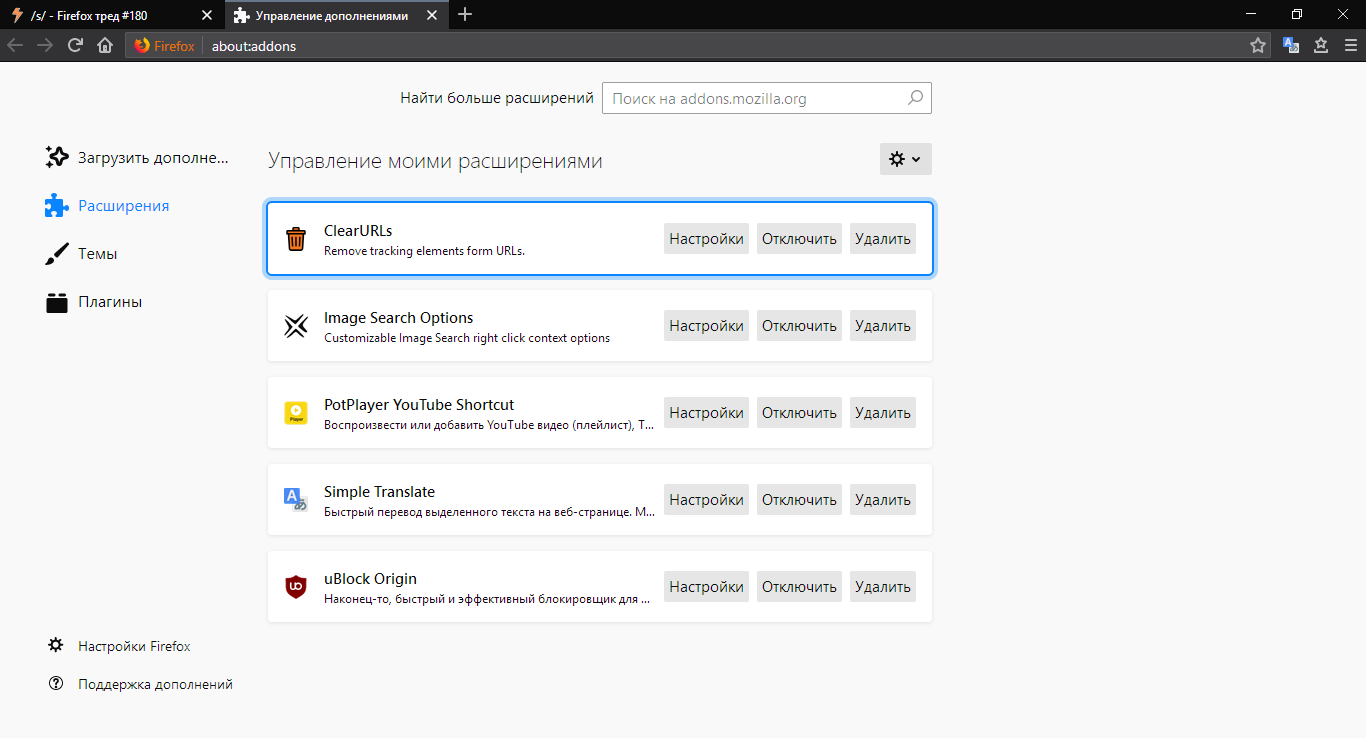This screenshot has width=1366, height=738.
Task: Select the uBlock Origin extension name
Action: click(x=370, y=579)
